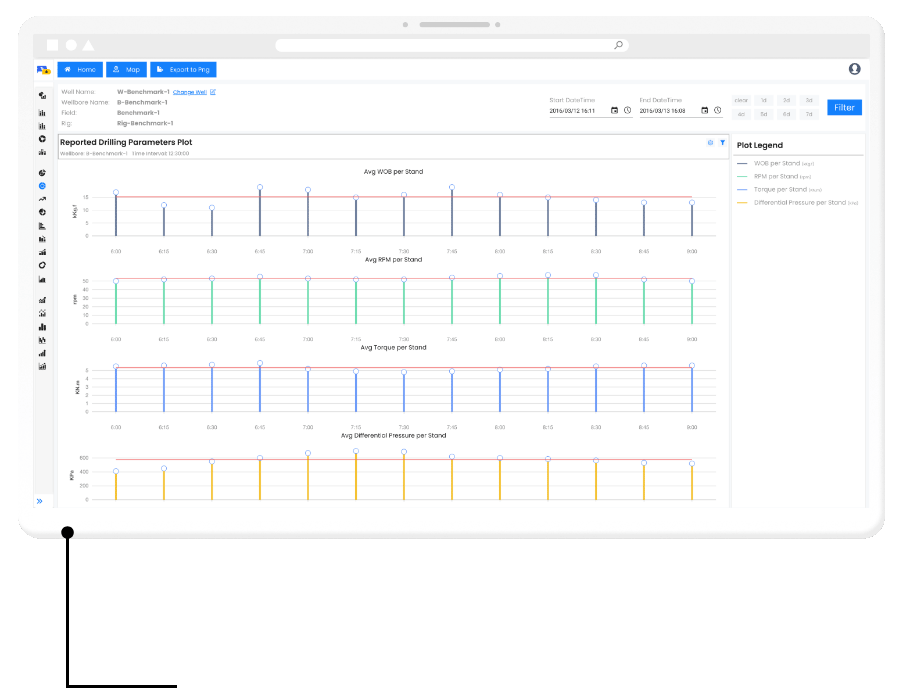Click the Rig-Benchmark-1 rig value

pyautogui.click(x=145, y=123)
